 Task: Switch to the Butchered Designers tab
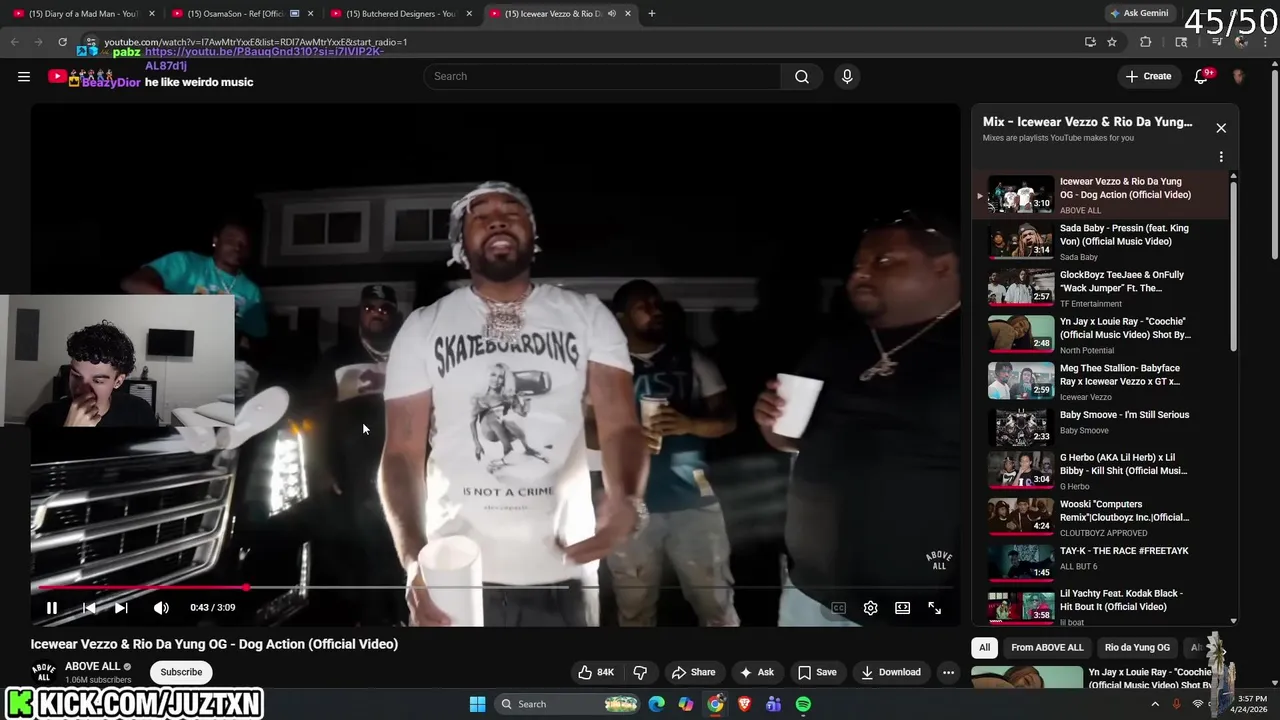pos(400,14)
